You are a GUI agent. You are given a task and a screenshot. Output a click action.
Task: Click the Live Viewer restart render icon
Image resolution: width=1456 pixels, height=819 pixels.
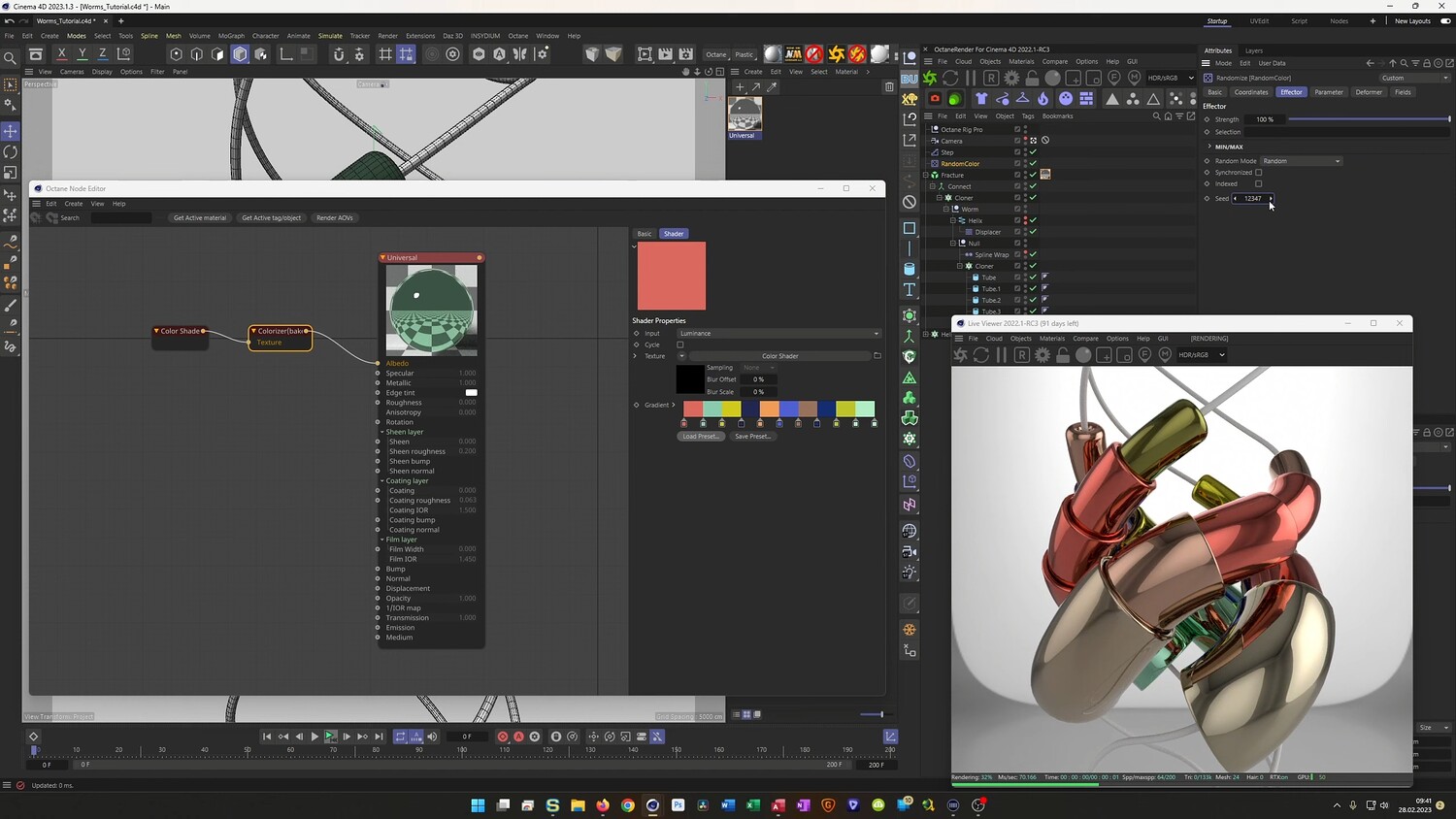click(981, 355)
